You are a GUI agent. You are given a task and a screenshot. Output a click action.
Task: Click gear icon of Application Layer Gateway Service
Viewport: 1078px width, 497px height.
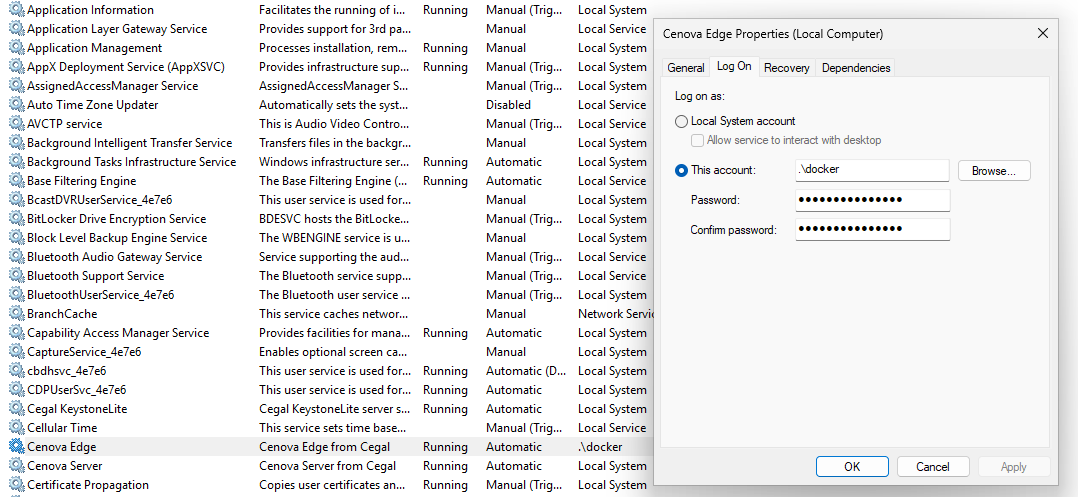pyautogui.click(x=16, y=29)
